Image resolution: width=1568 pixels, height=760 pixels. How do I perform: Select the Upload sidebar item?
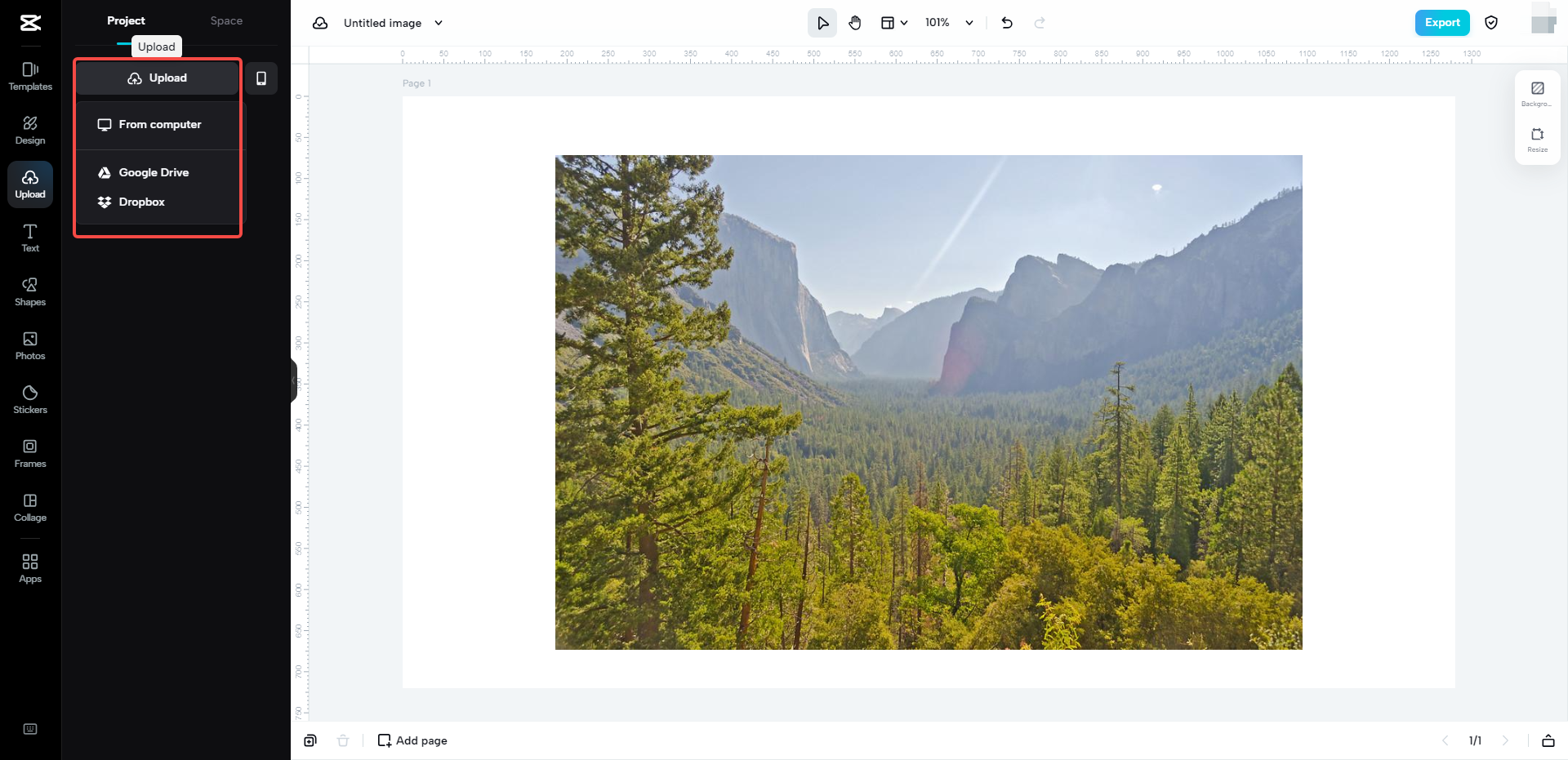[30, 184]
